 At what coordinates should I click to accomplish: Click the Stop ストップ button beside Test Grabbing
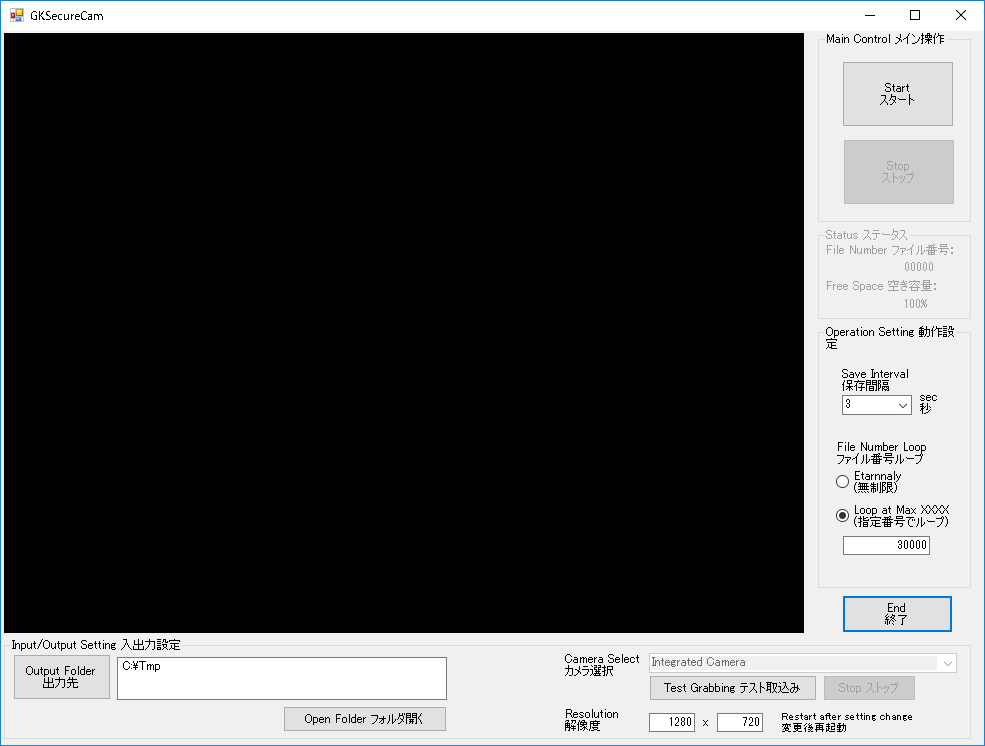(x=868, y=688)
